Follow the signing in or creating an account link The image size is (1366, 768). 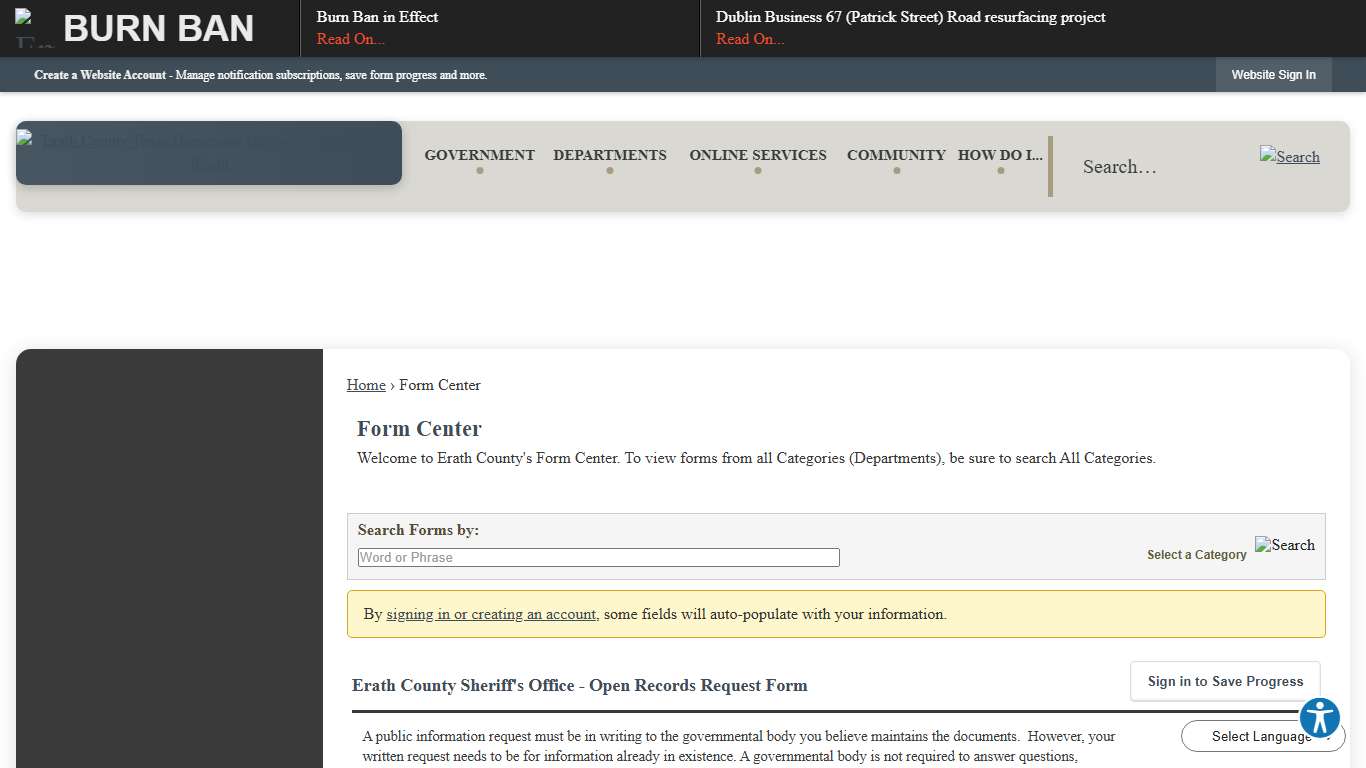tap(491, 614)
